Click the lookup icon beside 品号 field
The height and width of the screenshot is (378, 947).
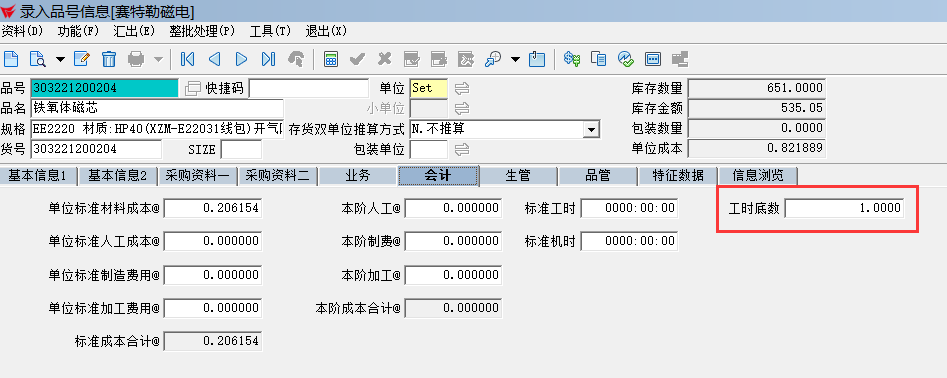tap(193, 88)
